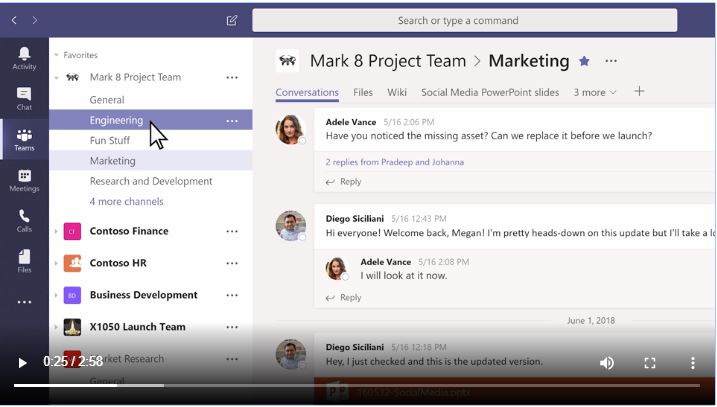Open the Files sidebar icon

click(24, 261)
